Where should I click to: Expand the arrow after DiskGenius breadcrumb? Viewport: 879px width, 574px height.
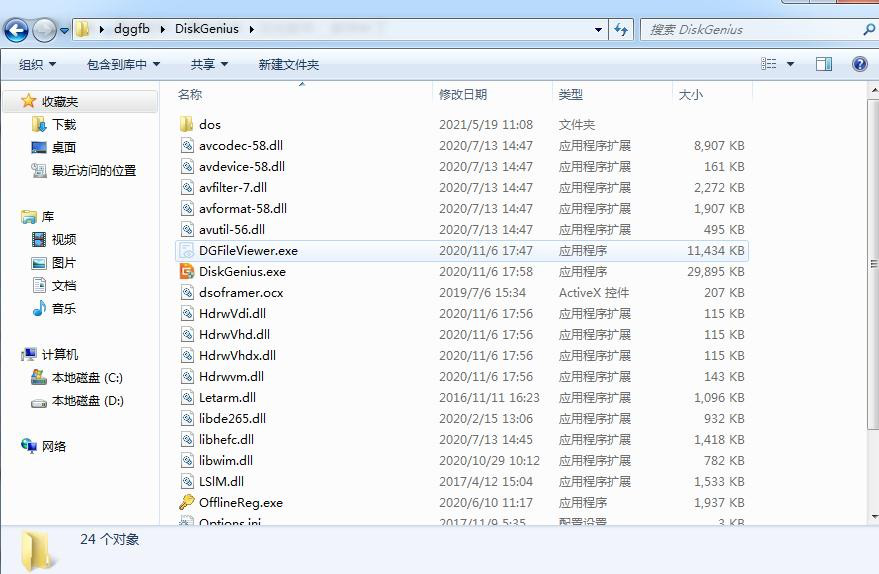252,29
